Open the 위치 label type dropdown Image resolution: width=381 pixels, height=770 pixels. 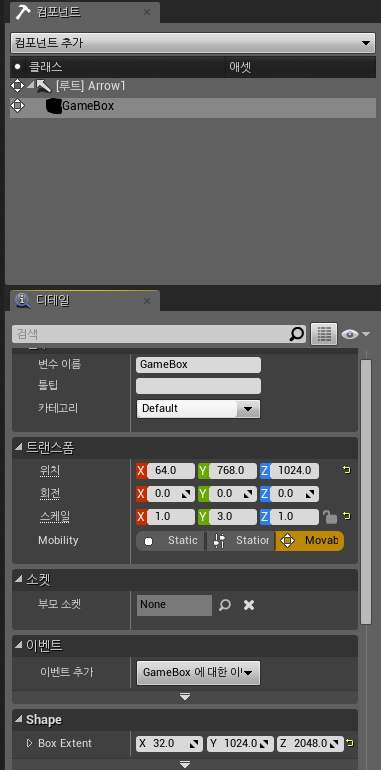pyautogui.click(x=50, y=471)
